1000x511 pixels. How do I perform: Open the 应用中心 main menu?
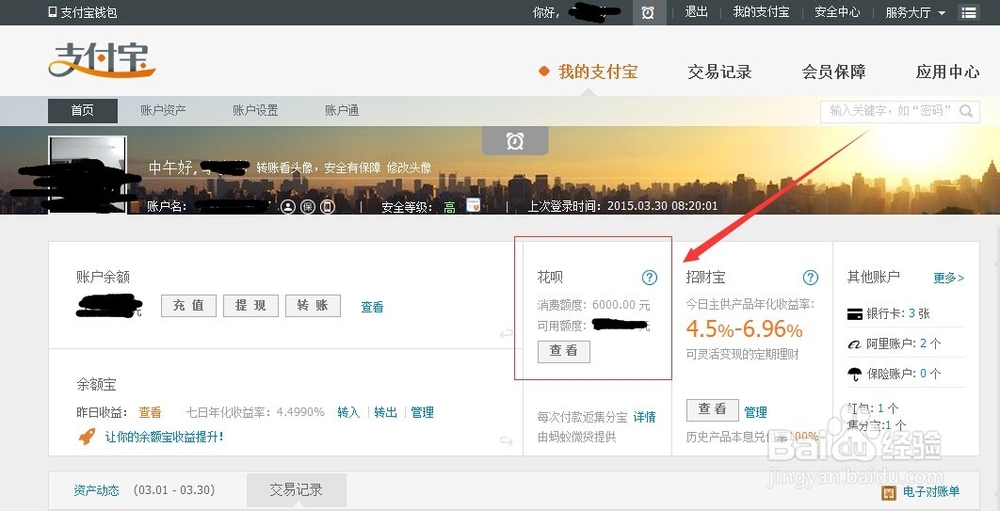coord(948,71)
